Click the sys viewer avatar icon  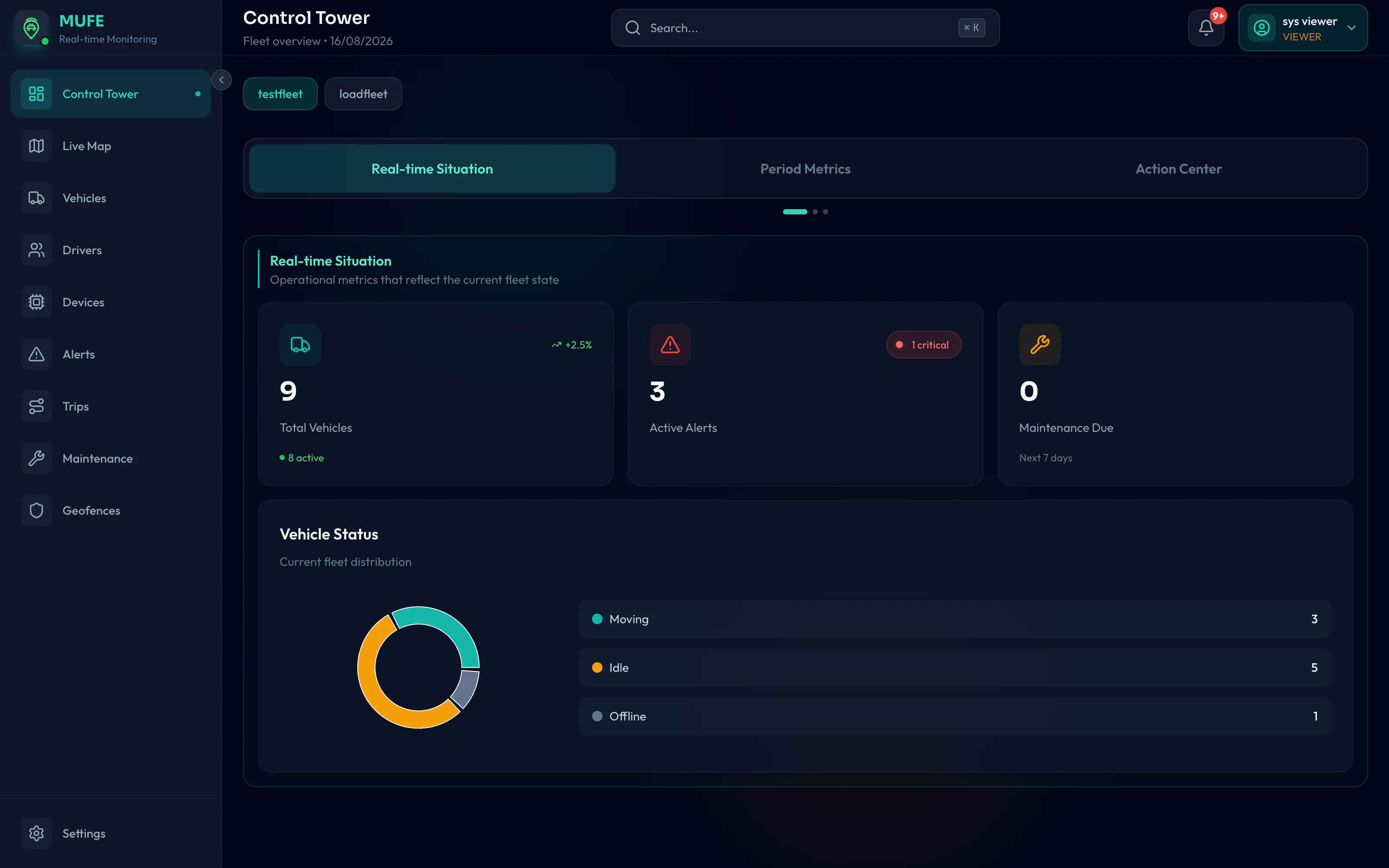click(x=1261, y=27)
